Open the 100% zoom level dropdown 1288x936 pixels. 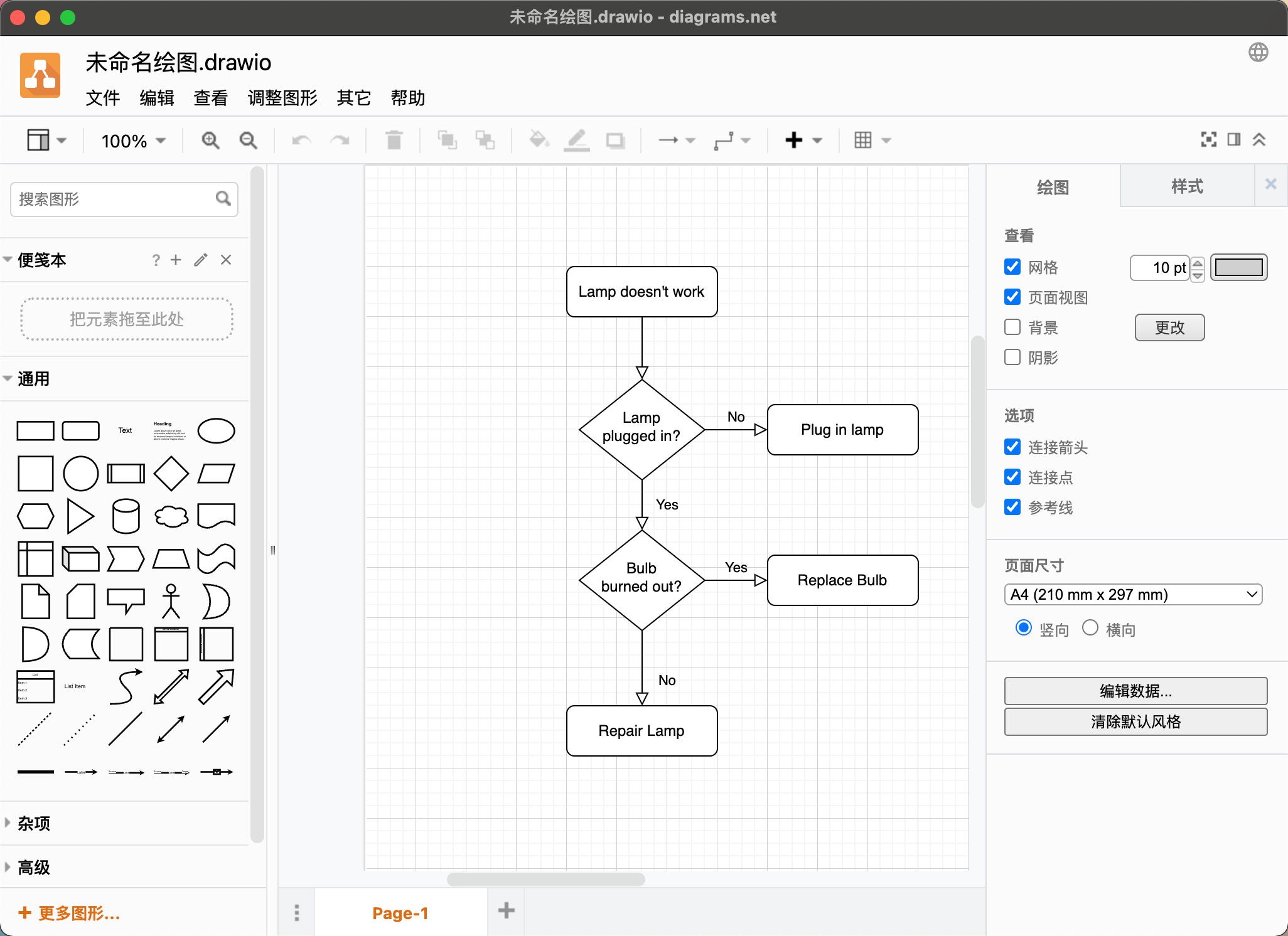click(x=133, y=141)
